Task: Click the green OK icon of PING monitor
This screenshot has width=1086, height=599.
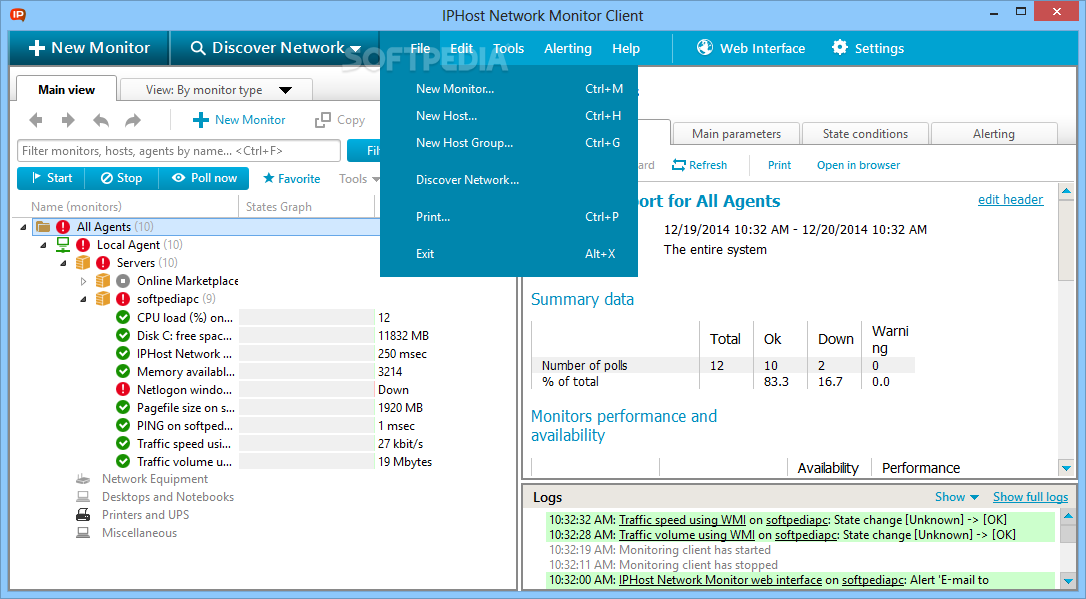Action: [x=123, y=425]
